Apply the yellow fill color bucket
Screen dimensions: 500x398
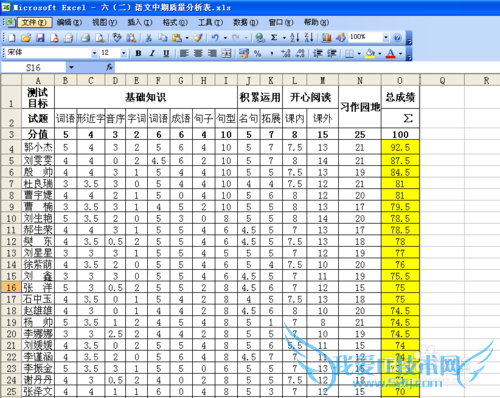pyautogui.click(x=370, y=53)
